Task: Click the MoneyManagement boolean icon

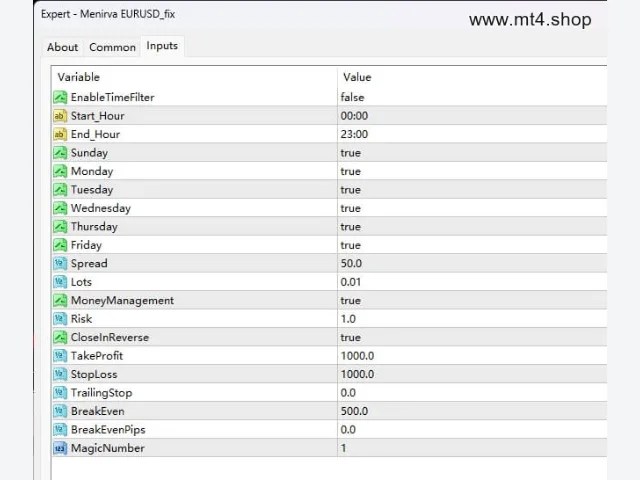Action: 60,300
